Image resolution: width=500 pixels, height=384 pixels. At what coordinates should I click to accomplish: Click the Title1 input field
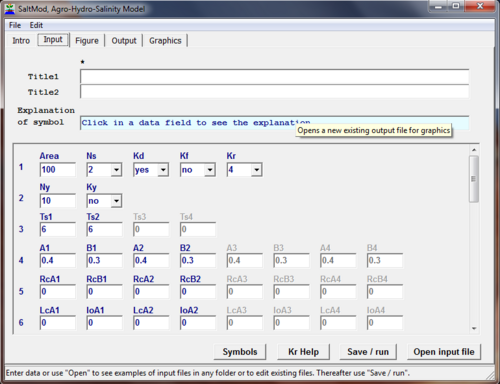tap(274, 77)
